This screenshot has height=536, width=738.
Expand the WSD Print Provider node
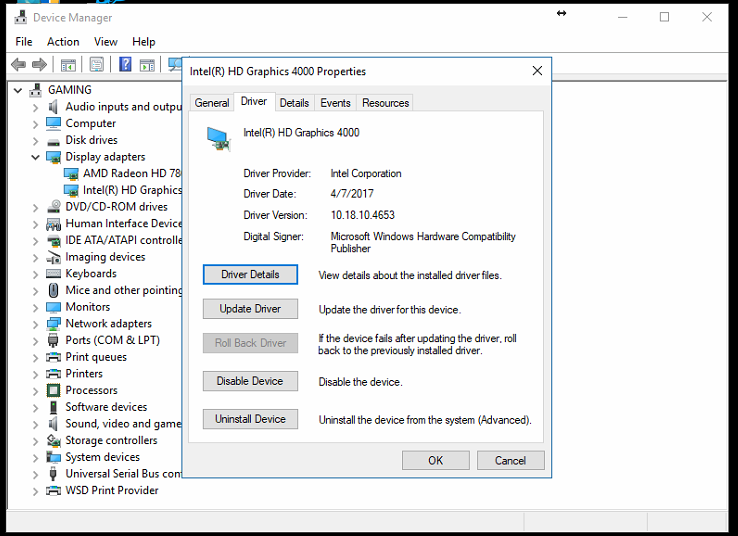[36, 491]
